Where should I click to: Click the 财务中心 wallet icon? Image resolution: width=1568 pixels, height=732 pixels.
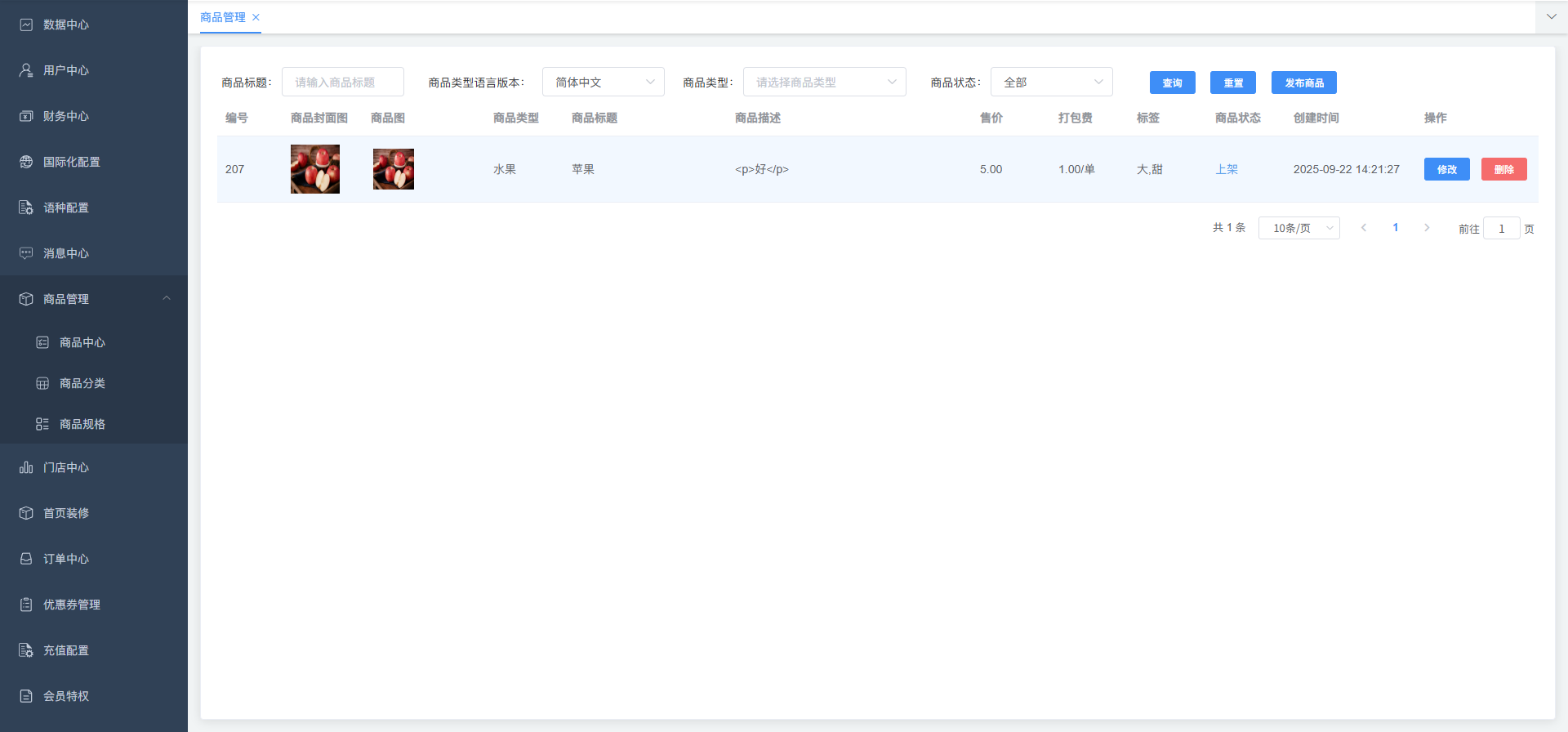[x=26, y=116]
